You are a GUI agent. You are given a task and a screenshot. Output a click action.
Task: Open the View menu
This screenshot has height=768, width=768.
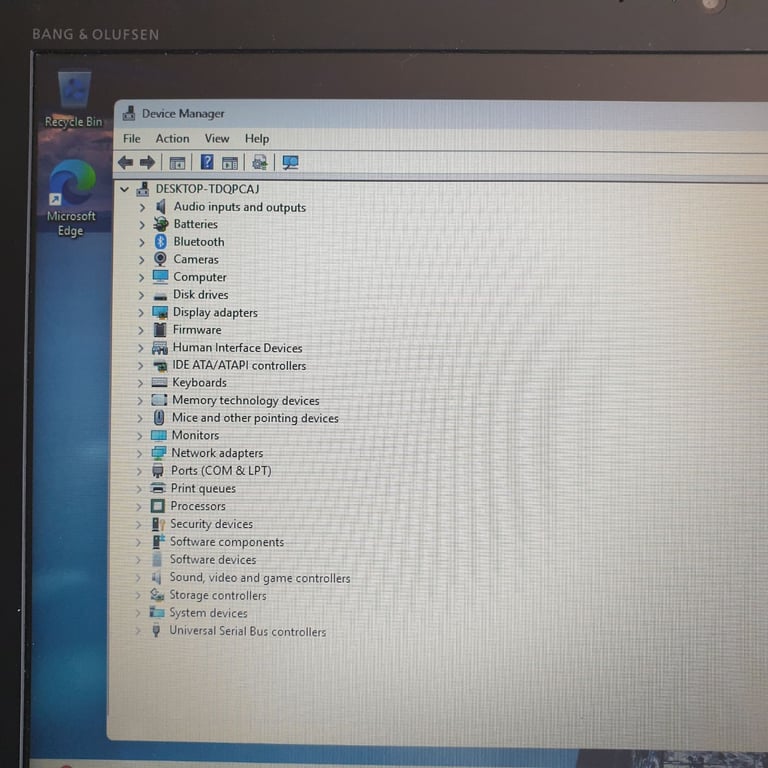(217, 139)
